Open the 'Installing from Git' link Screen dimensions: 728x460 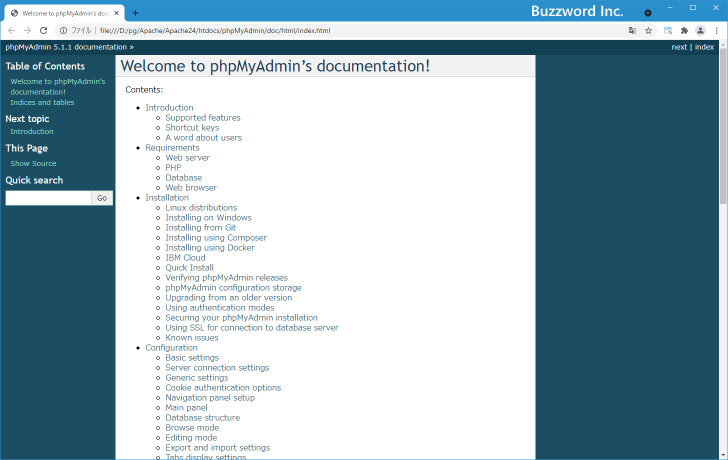pyautogui.click(x=201, y=228)
